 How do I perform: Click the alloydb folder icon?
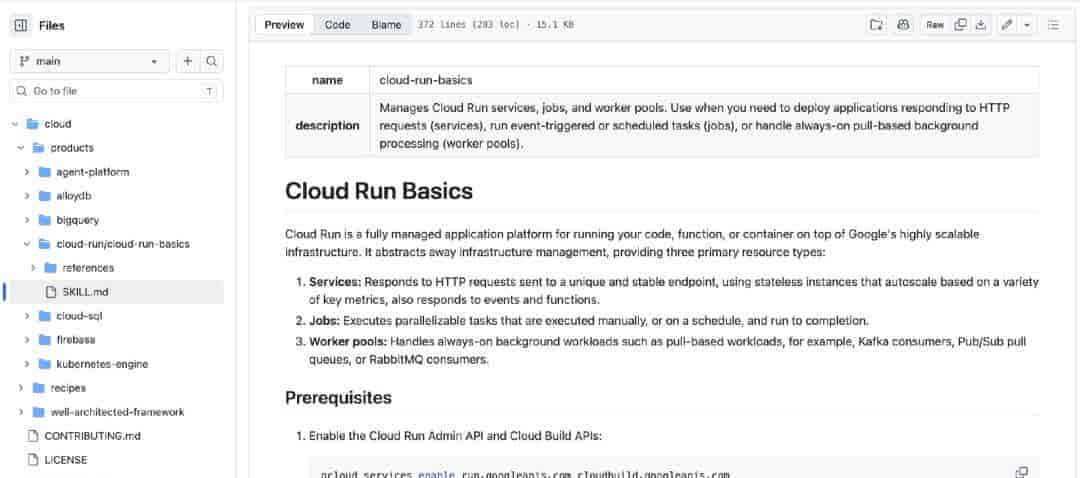(x=45, y=196)
